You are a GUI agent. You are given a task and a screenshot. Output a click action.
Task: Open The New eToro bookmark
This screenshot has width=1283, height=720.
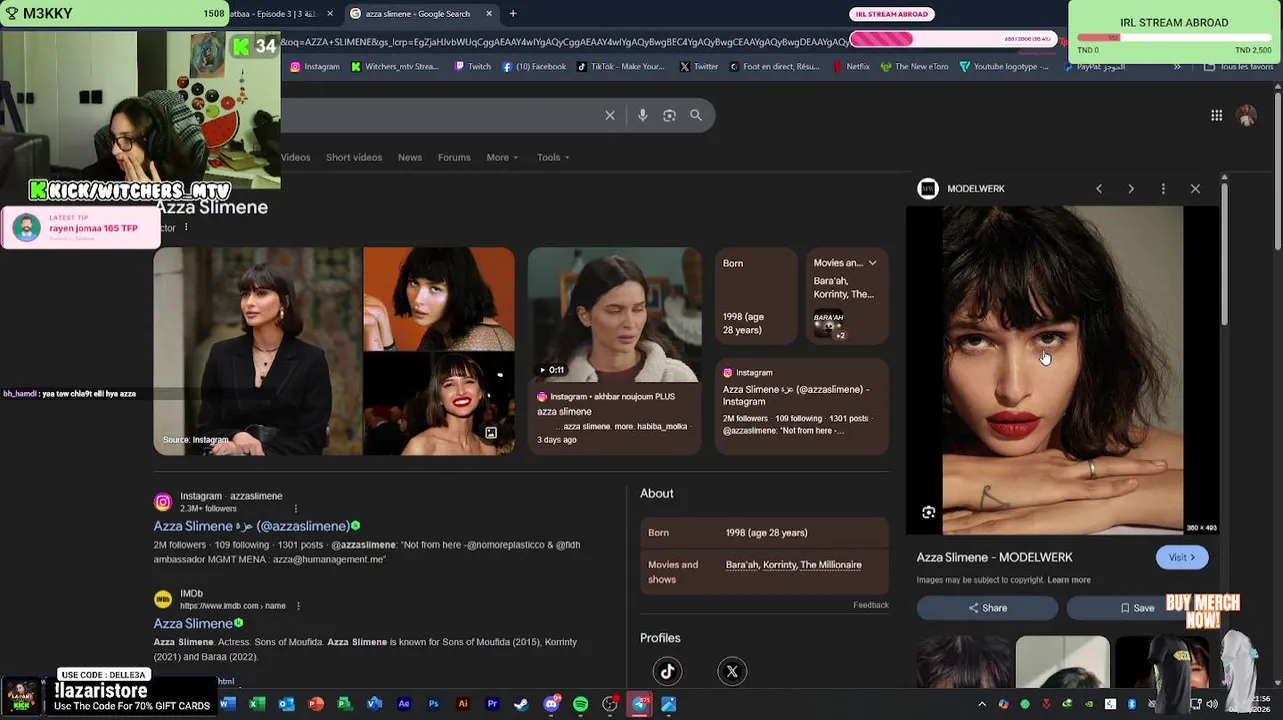pos(914,67)
